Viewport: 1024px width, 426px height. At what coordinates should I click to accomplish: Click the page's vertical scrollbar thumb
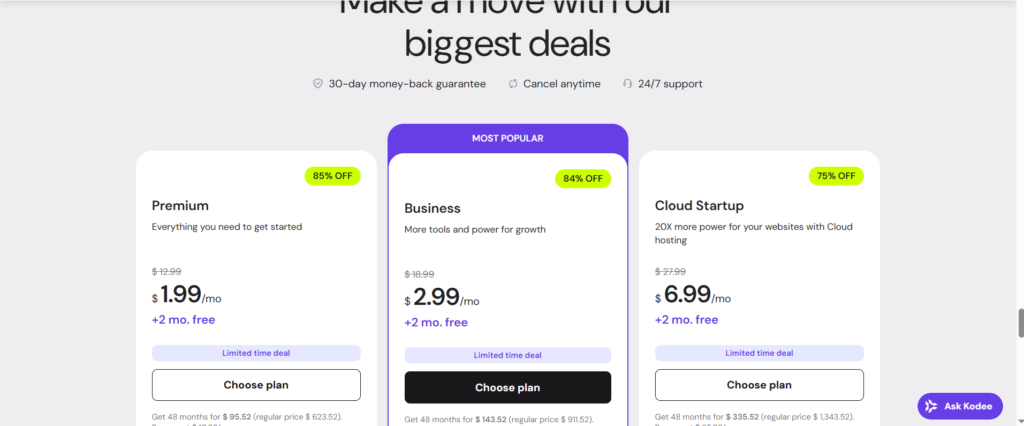[1020, 322]
